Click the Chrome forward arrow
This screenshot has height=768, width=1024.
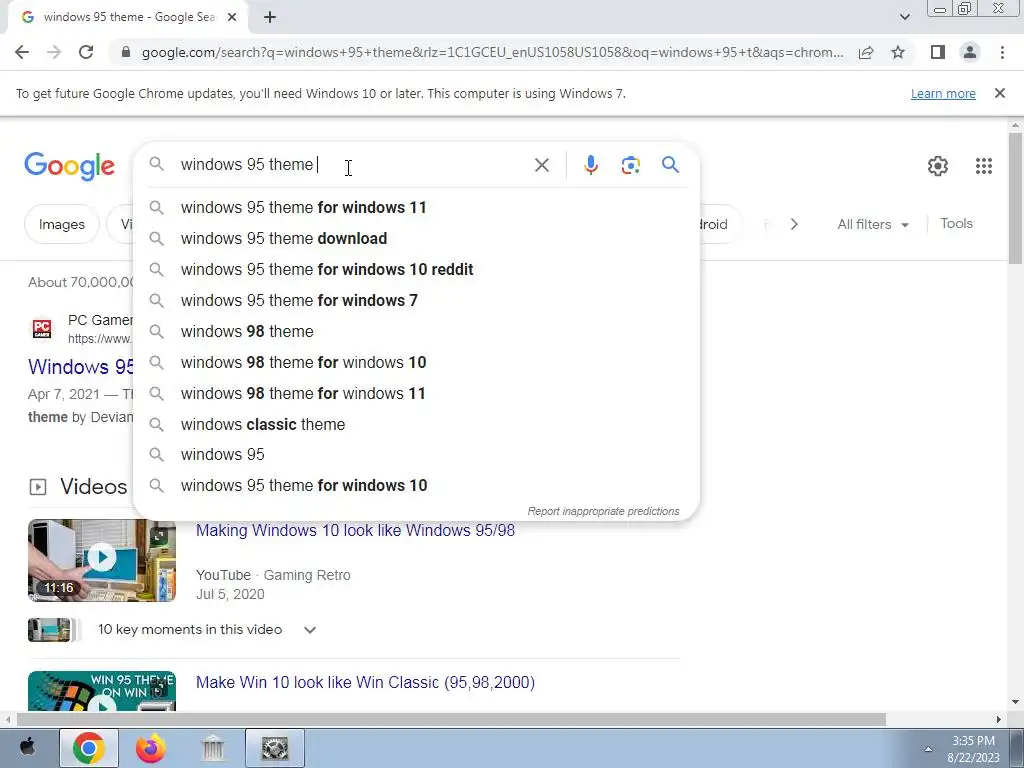point(54,52)
